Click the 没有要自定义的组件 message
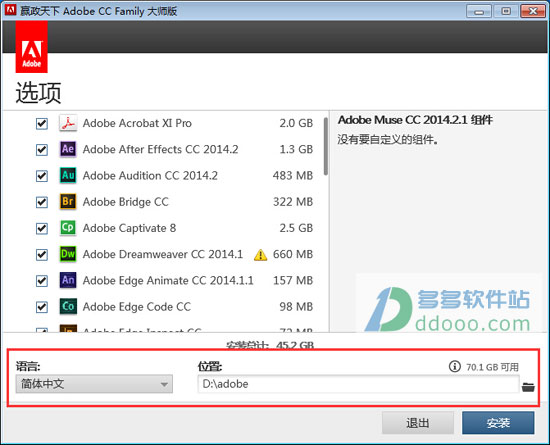Viewport: 550px width, 445px height. [388, 140]
